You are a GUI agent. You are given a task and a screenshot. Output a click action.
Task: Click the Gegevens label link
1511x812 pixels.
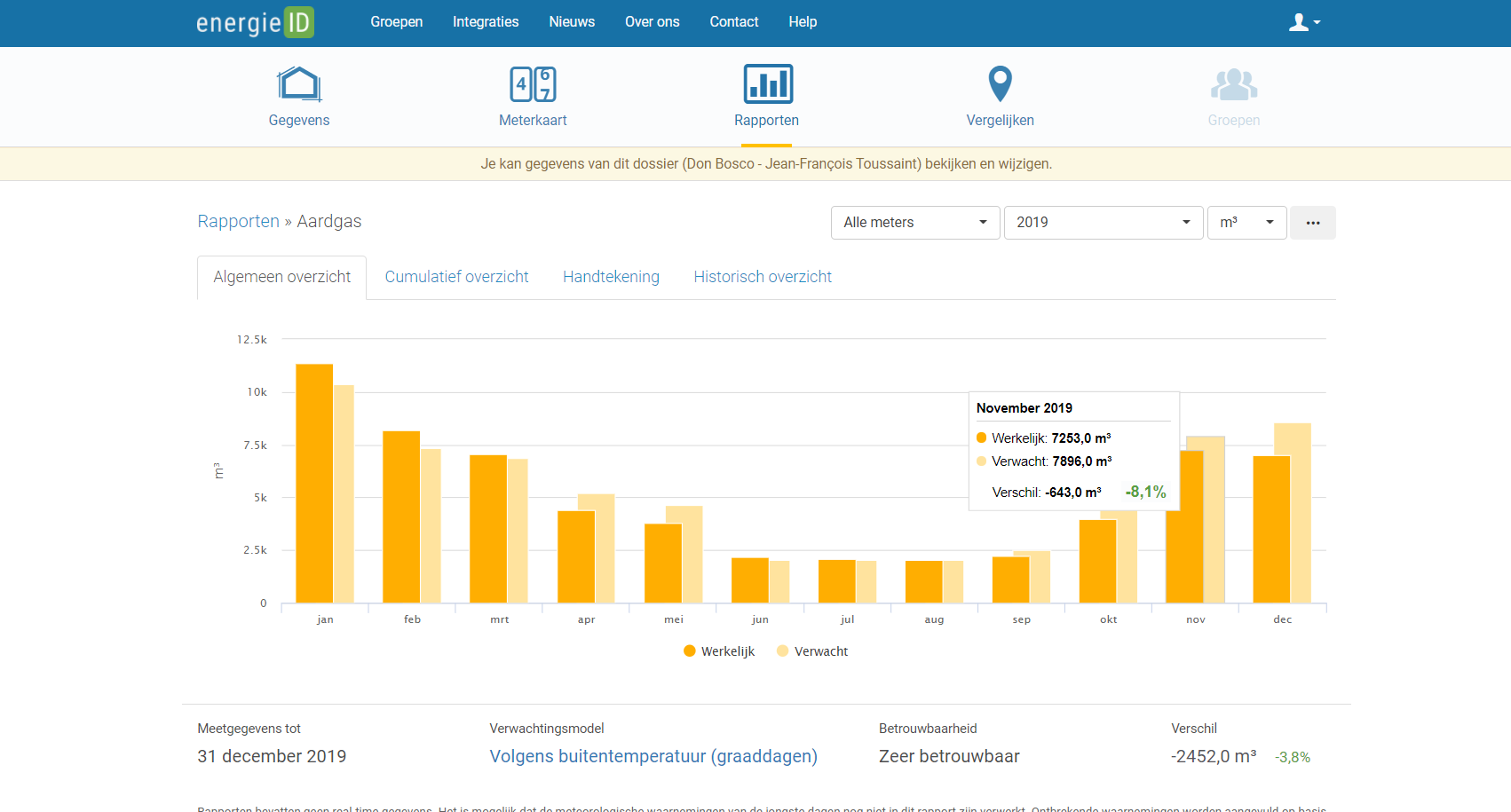coord(299,121)
